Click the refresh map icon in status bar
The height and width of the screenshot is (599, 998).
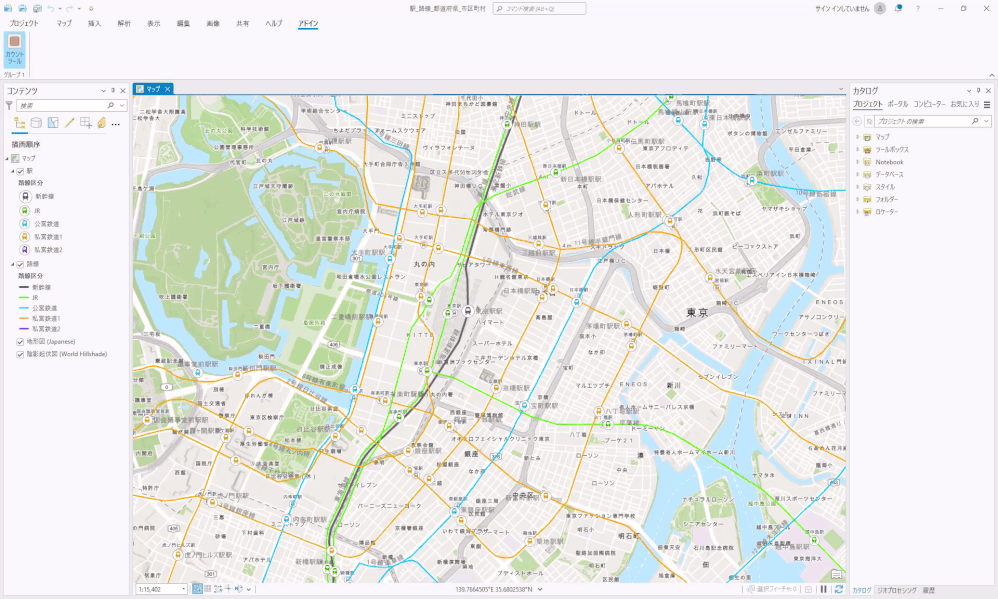[839, 589]
